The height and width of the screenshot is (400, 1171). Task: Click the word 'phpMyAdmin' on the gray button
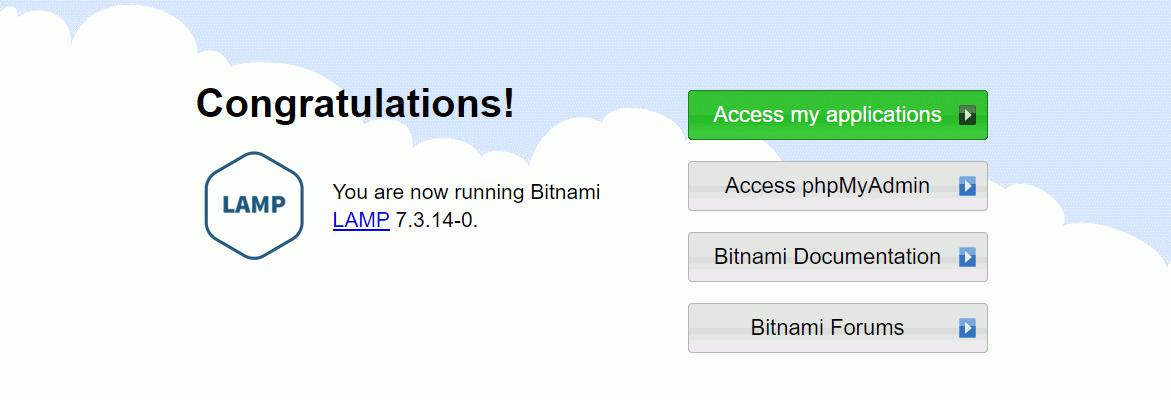tap(866, 186)
